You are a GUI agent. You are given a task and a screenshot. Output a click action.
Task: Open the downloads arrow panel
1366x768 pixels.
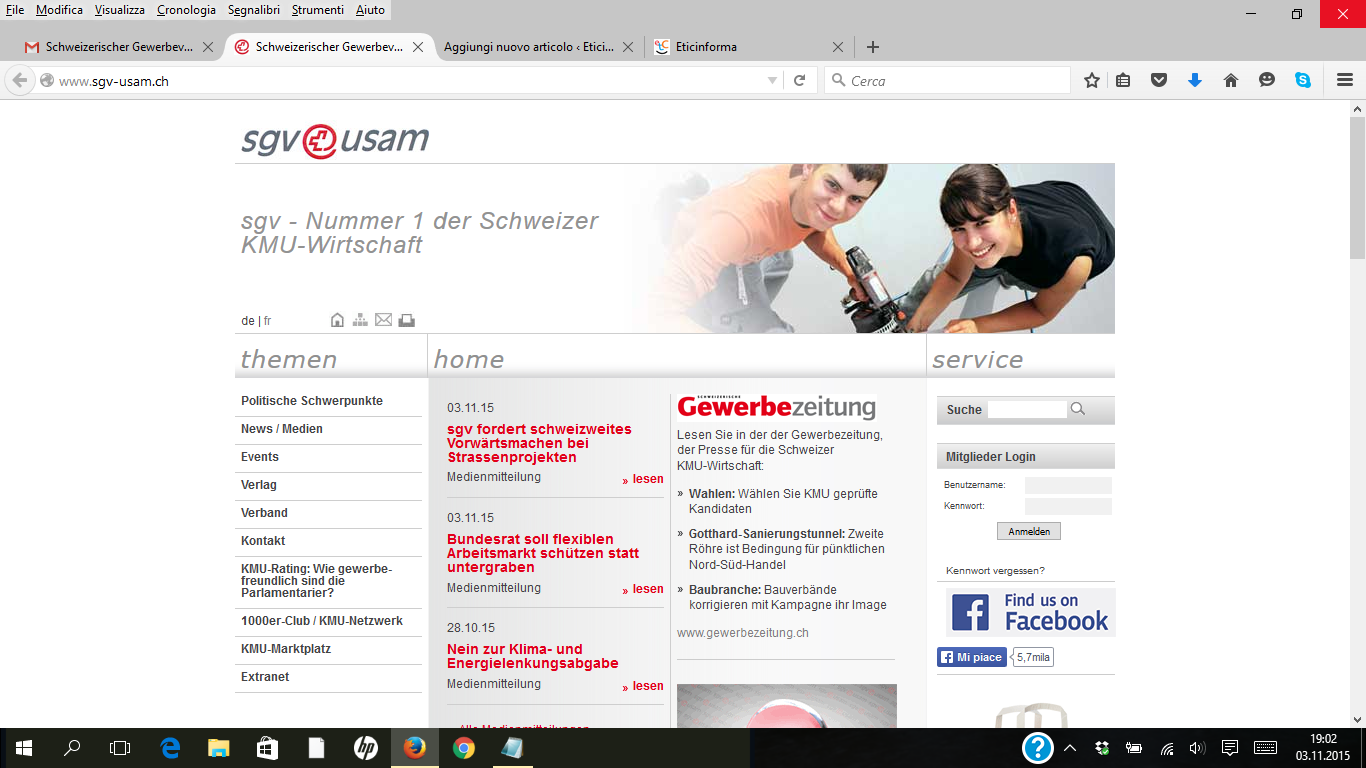coord(1195,81)
